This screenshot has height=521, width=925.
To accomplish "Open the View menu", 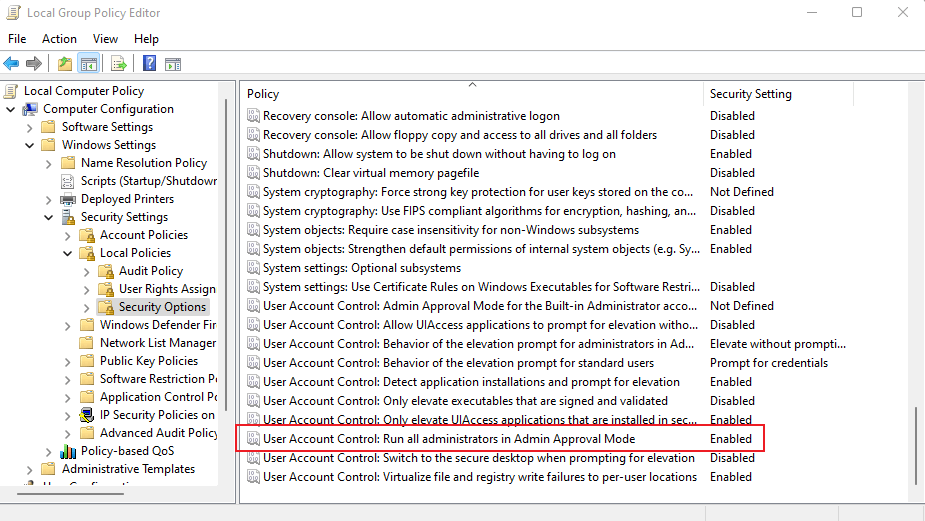I will [x=105, y=39].
